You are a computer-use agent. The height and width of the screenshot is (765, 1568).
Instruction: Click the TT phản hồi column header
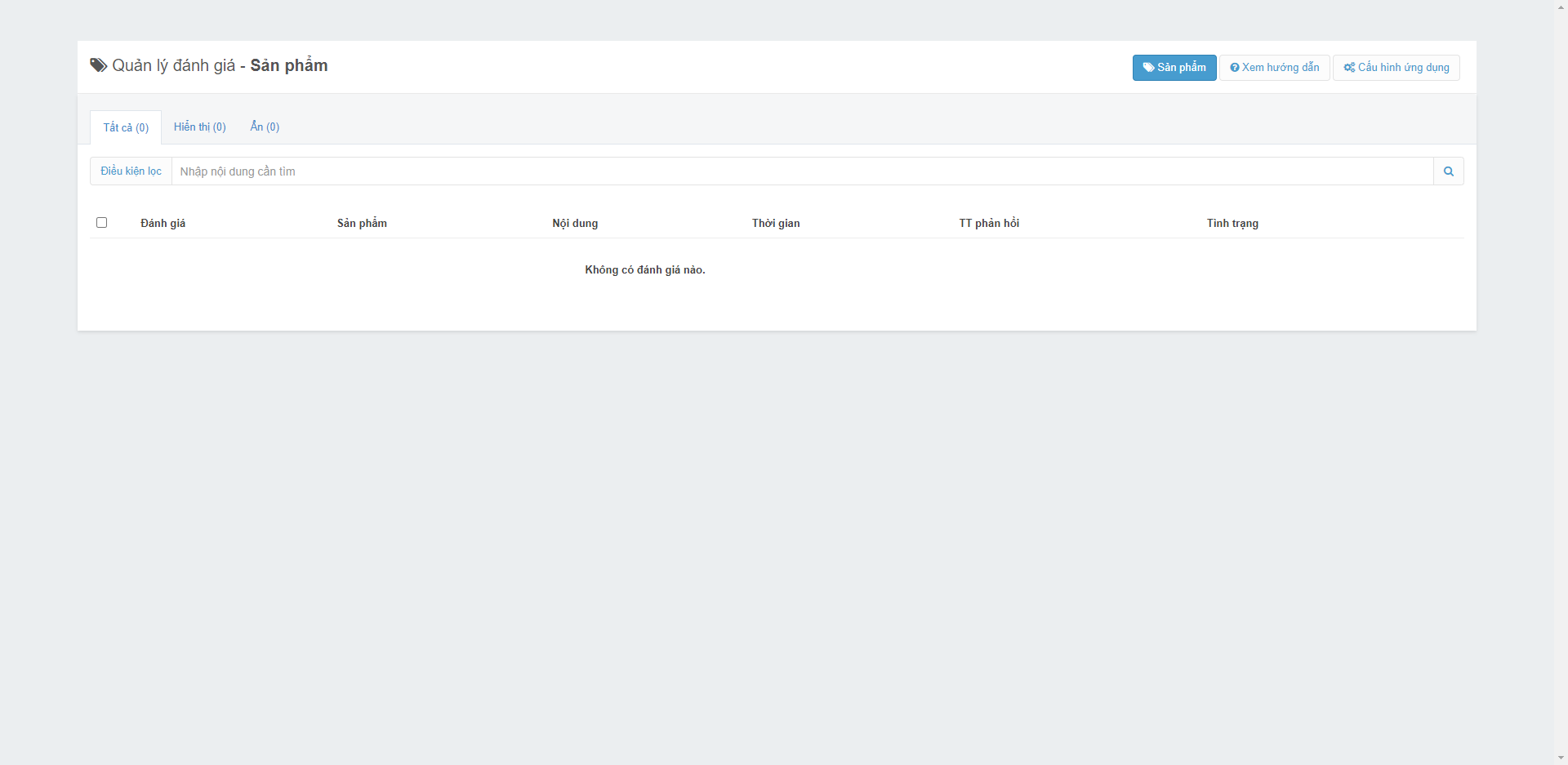[x=989, y=224]
